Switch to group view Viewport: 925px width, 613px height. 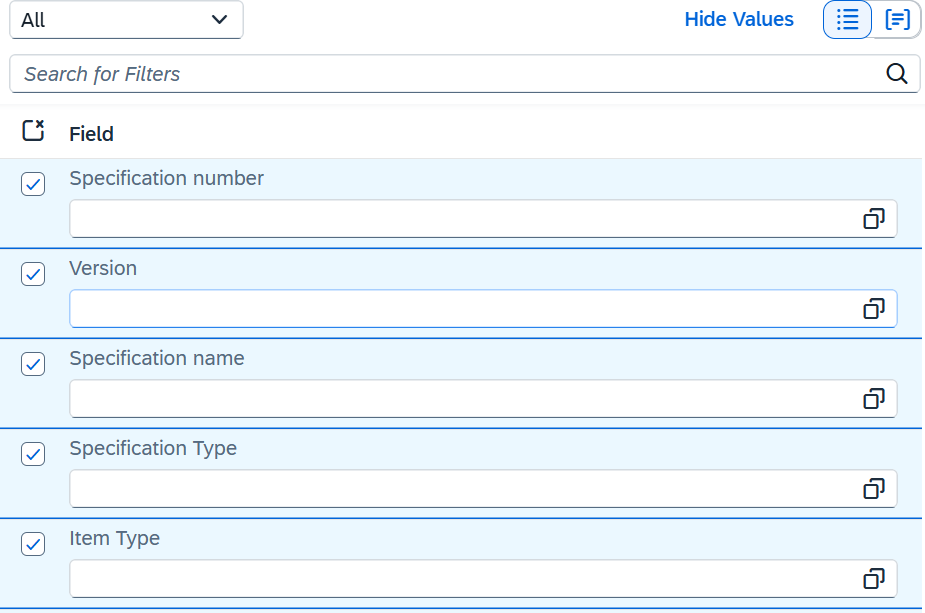(x=897, y=20)
